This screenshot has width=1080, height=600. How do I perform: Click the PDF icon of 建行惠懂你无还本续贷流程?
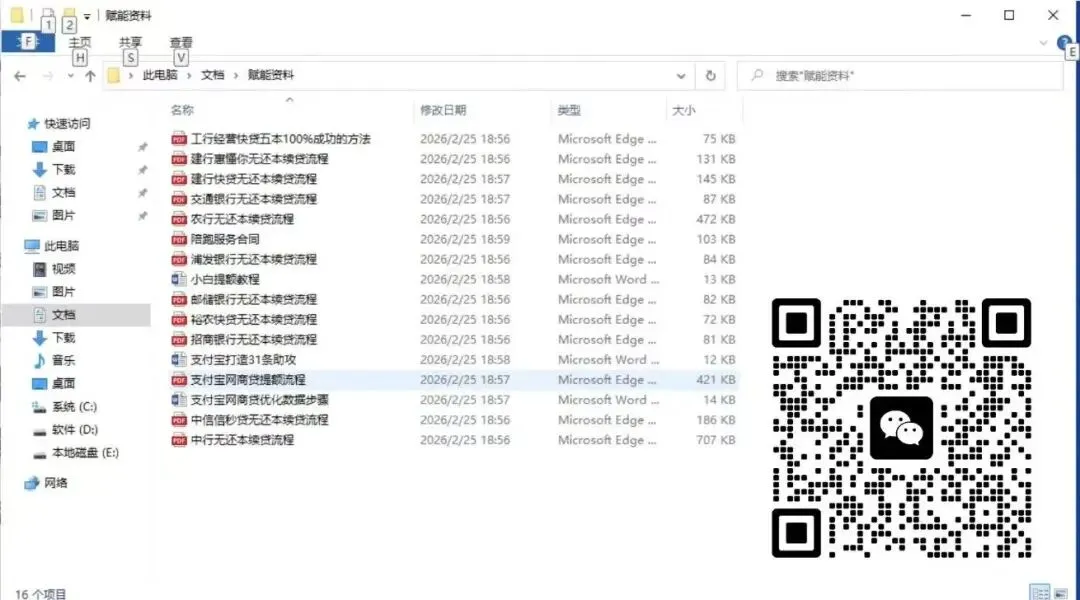pos(179,159)
